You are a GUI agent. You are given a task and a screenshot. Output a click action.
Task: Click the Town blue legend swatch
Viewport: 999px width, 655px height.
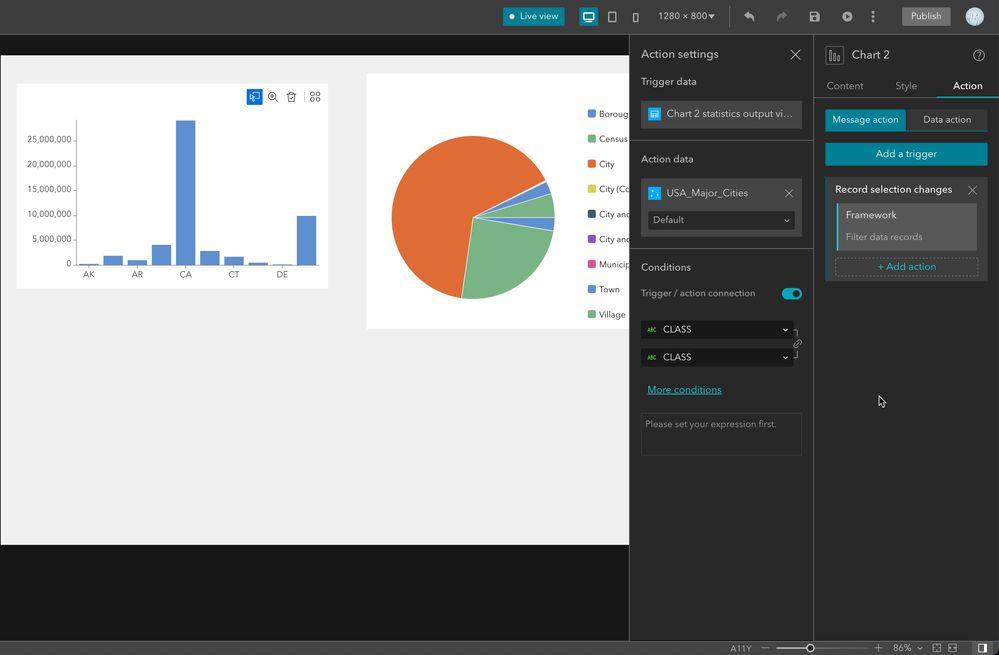tap(591, 289)
